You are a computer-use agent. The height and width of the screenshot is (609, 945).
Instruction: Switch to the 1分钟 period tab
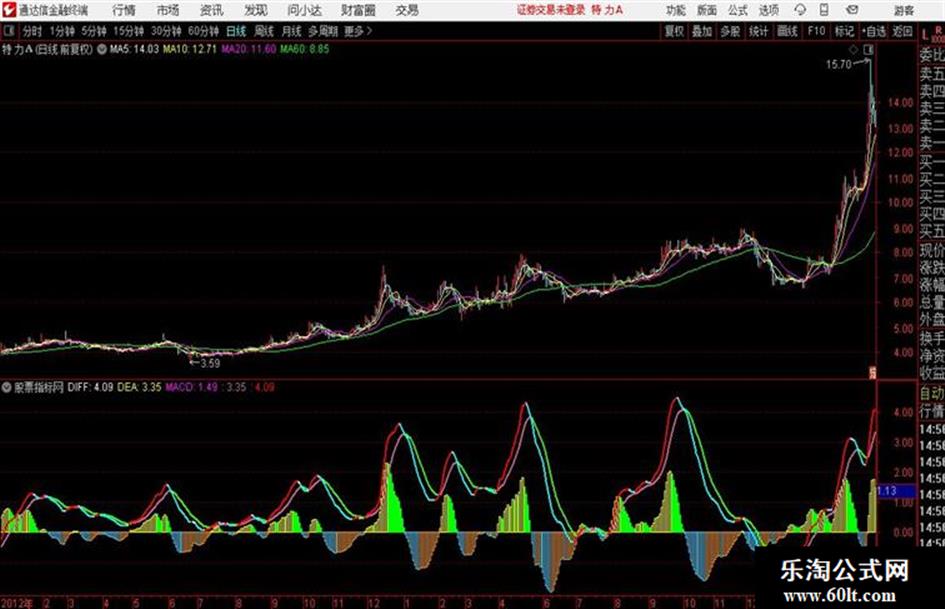pyautogui.click(x=62, y=31)
